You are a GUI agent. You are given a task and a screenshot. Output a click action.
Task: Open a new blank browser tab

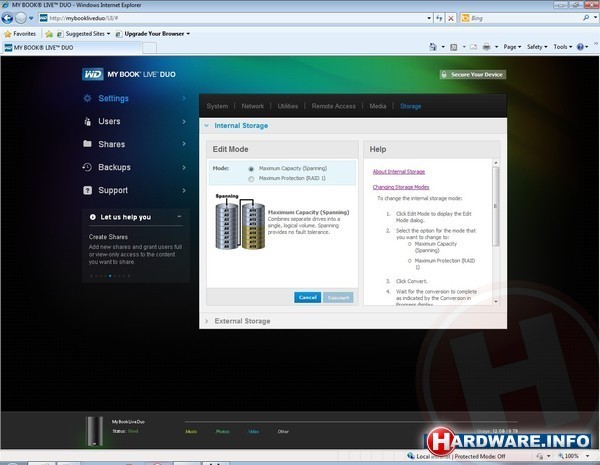click(150, 48)
